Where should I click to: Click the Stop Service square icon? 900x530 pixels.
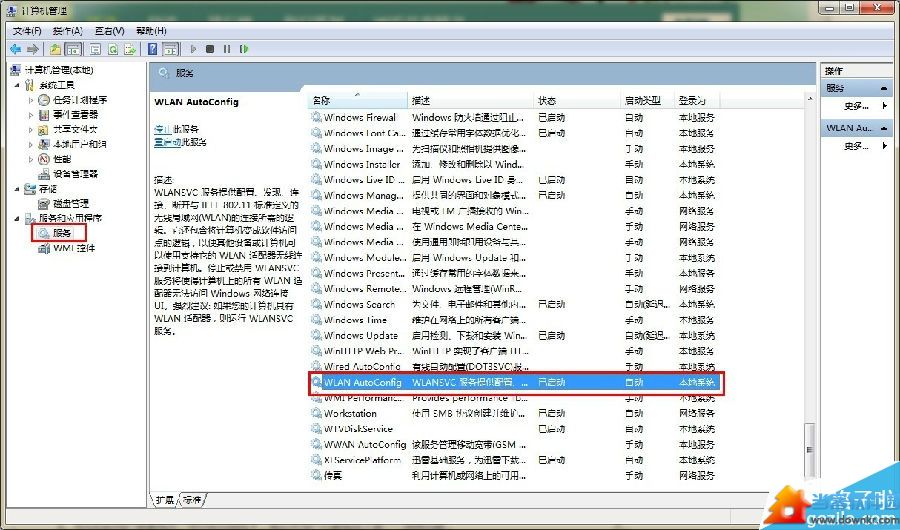(x=210, y=49)
